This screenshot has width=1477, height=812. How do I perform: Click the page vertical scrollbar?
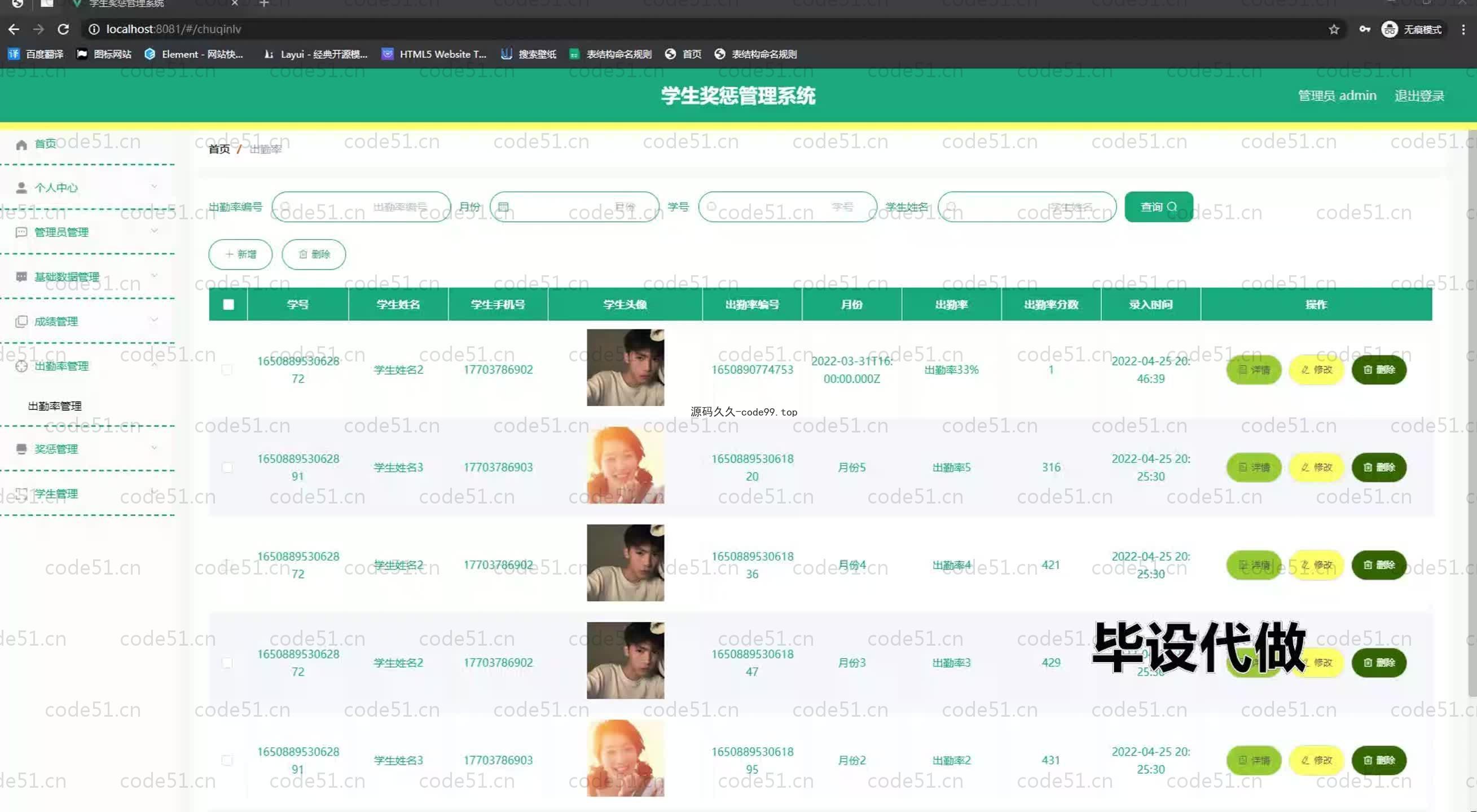1471,413
